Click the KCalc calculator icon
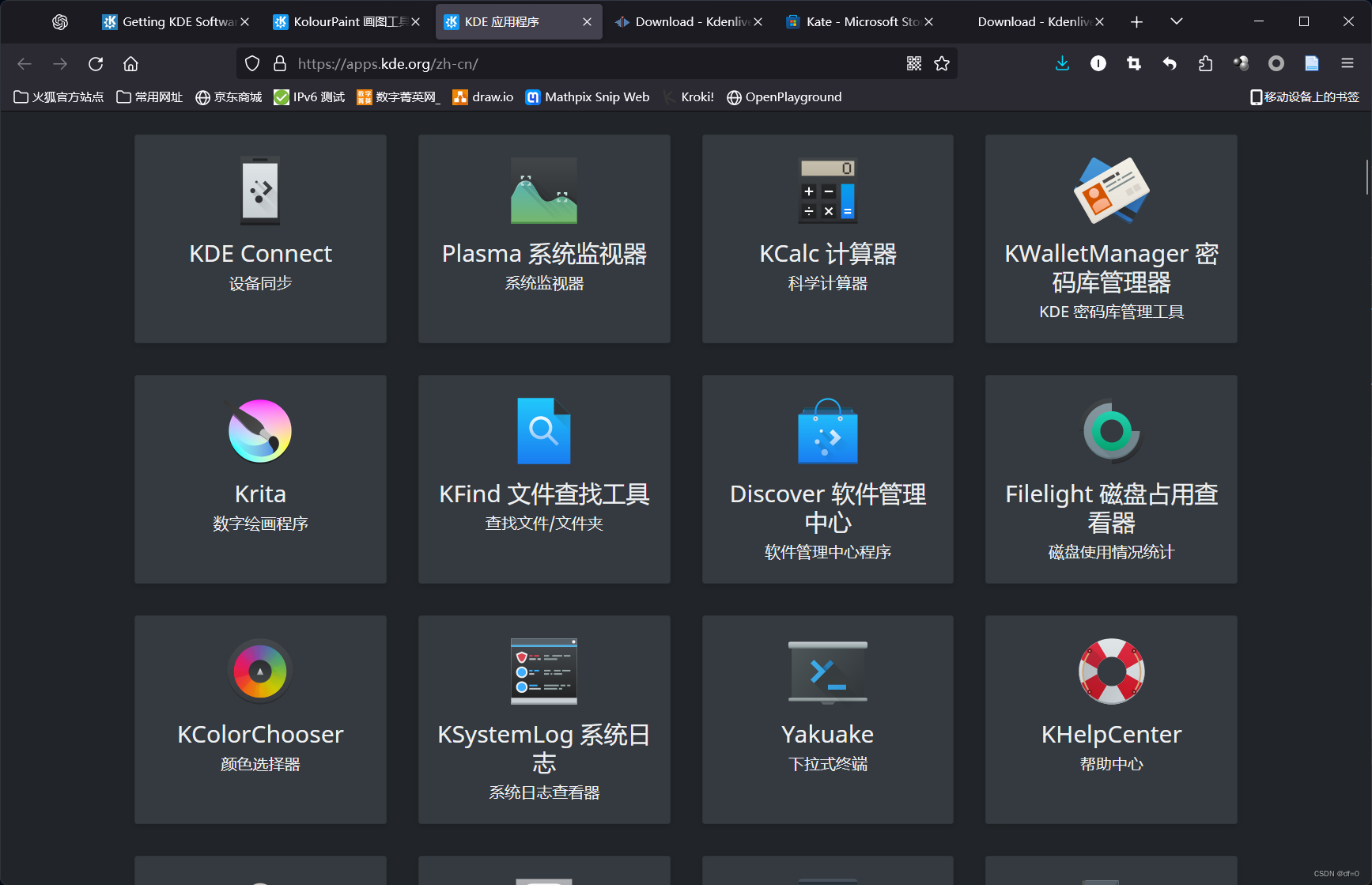 [827, 190]
